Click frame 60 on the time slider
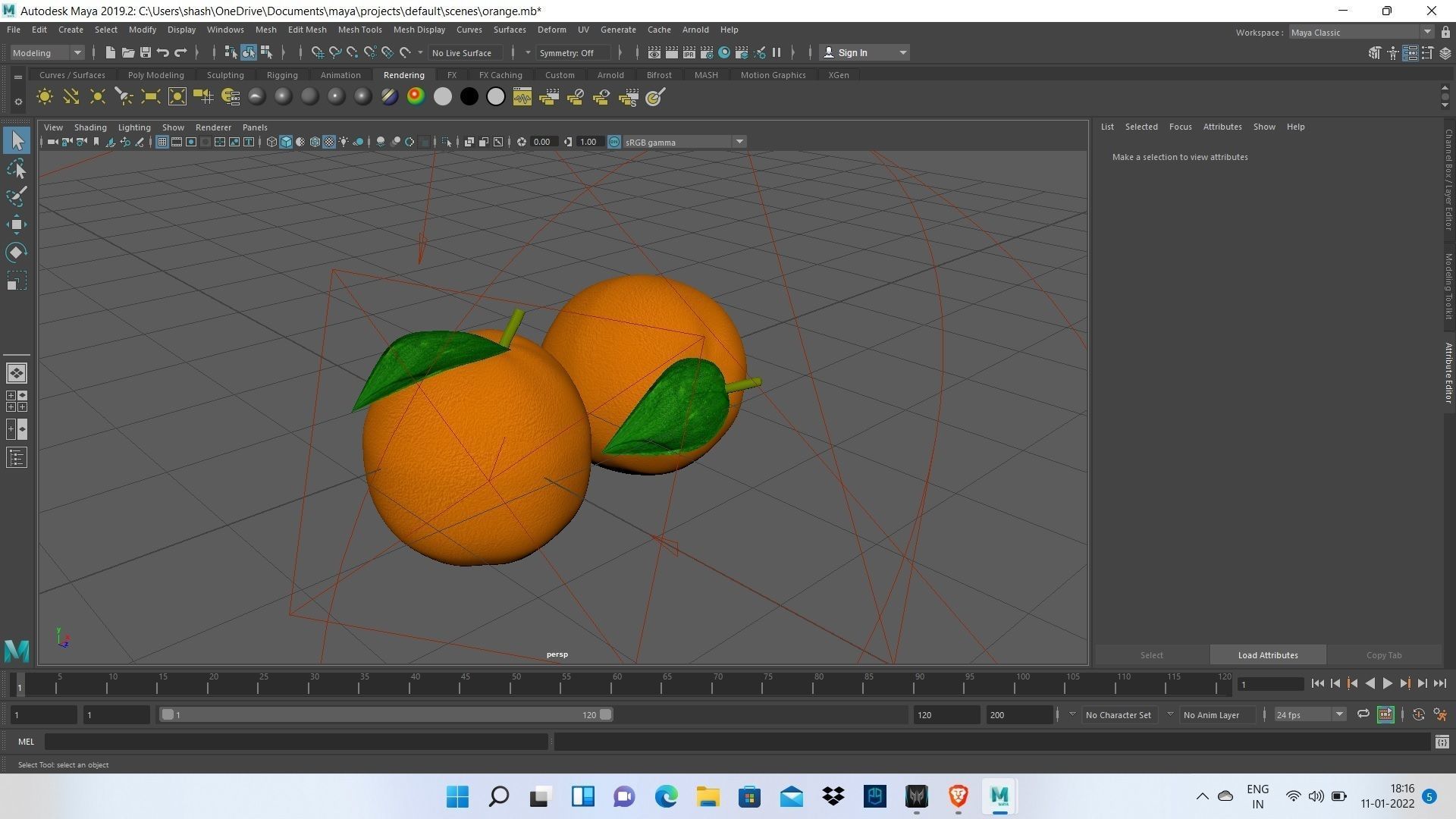 611,686
